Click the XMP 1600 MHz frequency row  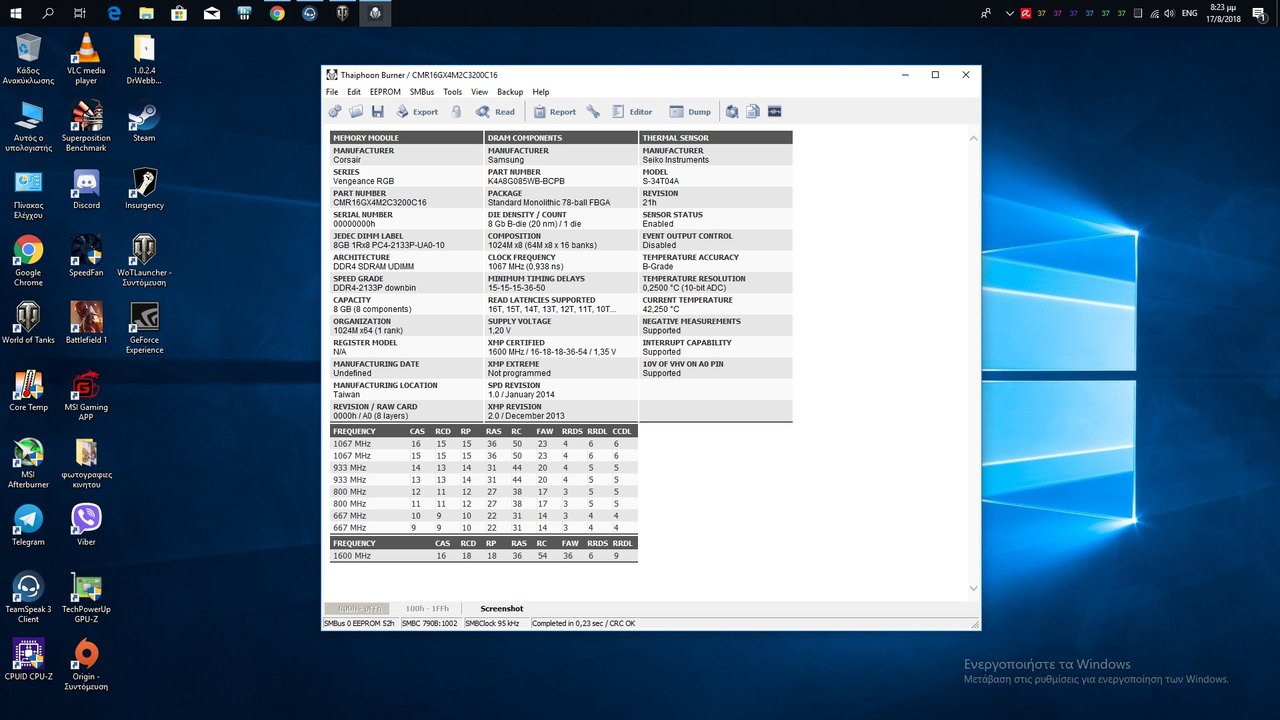pyautogui.click(x=484, y=556)
